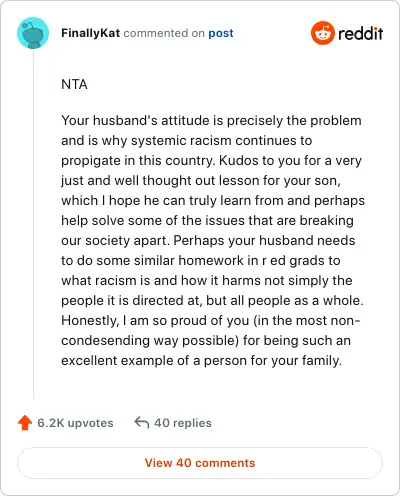Click the orange upvote arrow

click(25, 423)
